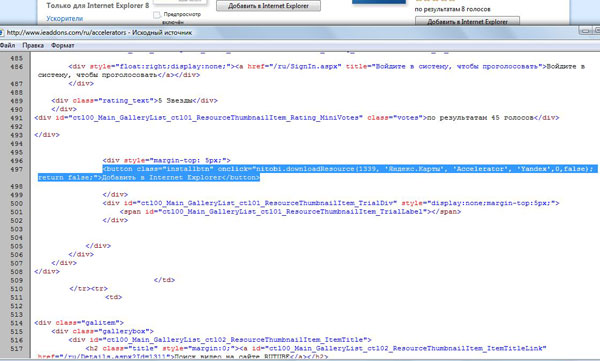Screen dimensions: 600x361
Task: Click line number 492 in the gutter
Action: pyautogui.click(x=16, y=126)
